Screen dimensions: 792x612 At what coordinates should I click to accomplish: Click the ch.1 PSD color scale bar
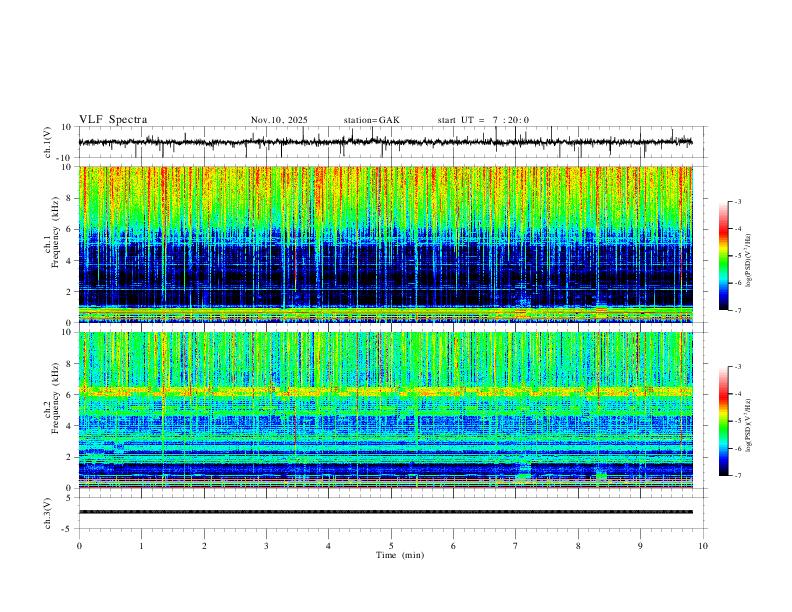click(724, 256)
